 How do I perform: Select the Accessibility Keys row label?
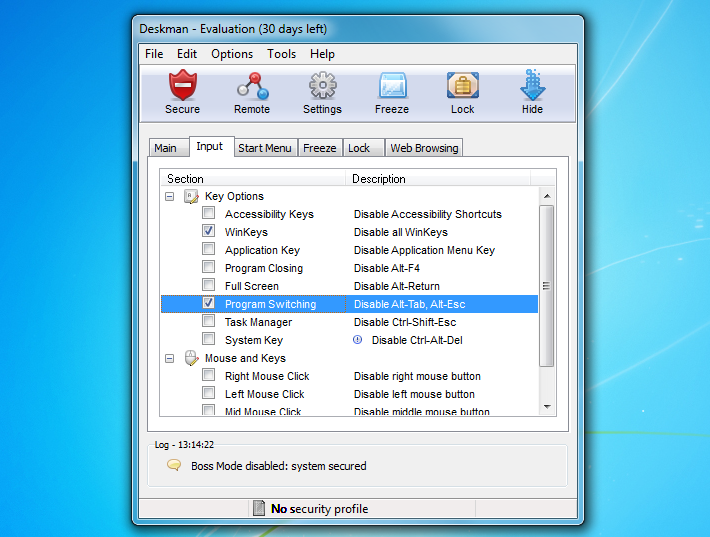tap(269, 214)
